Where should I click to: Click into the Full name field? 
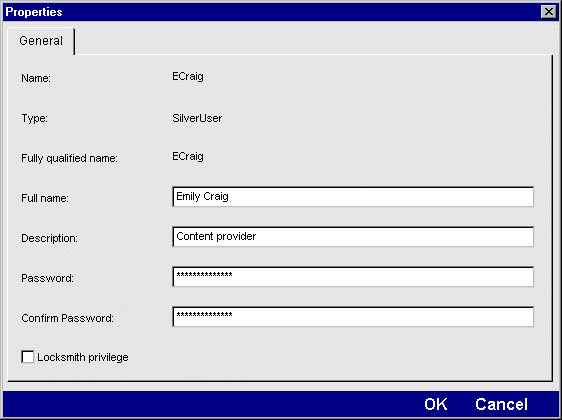[353, 196]
